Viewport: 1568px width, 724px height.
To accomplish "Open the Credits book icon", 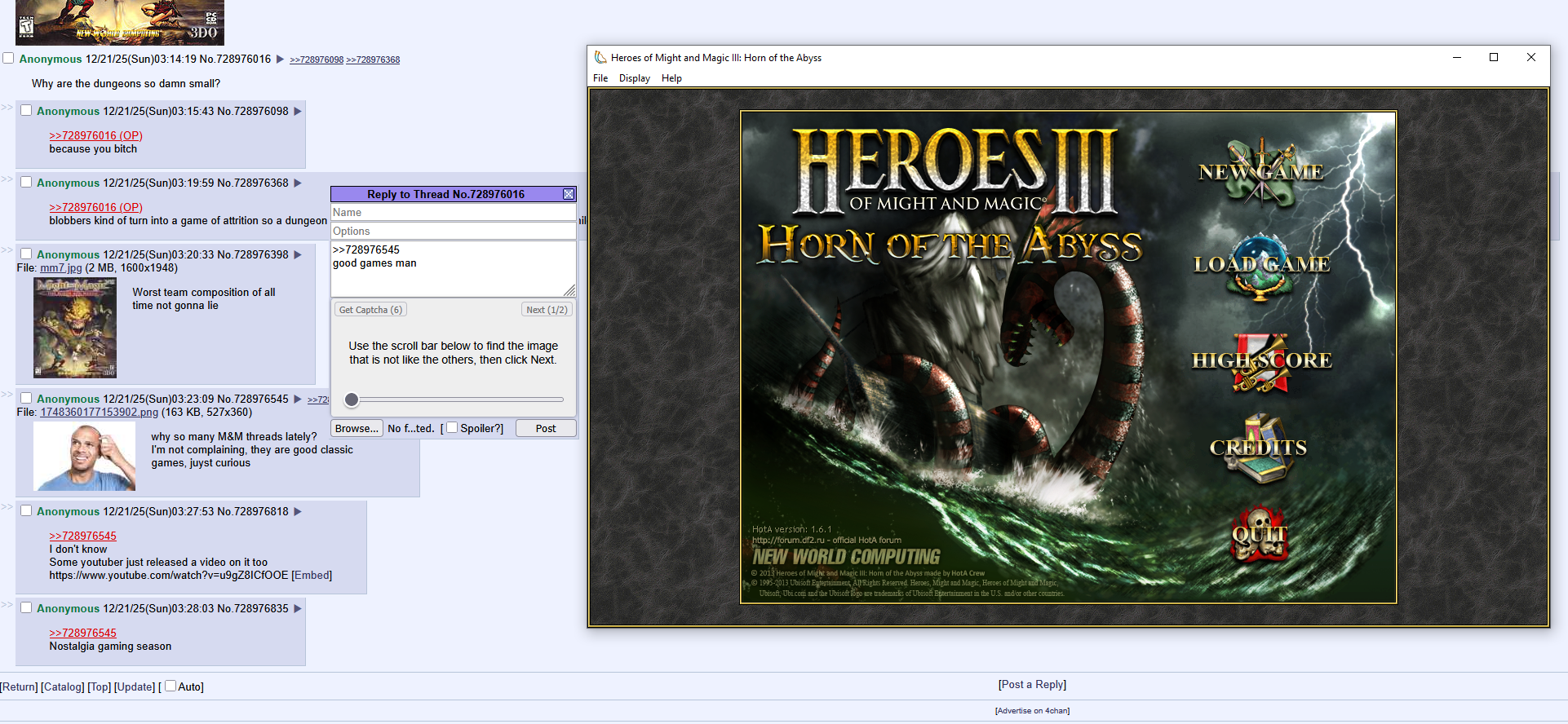I will point(1259,448).
